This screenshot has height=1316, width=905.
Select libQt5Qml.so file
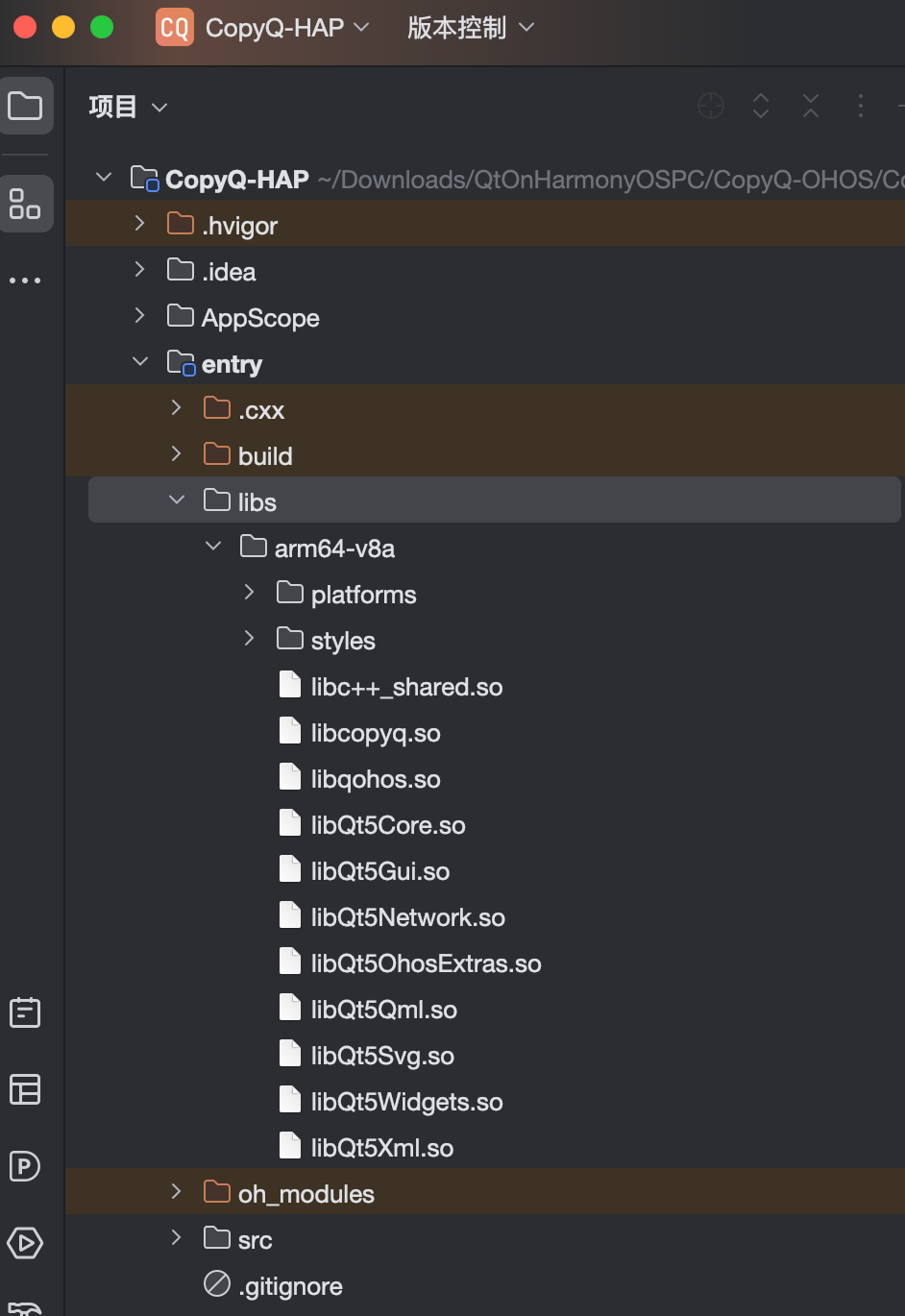pyautogui.click(x=384, y=1010)
